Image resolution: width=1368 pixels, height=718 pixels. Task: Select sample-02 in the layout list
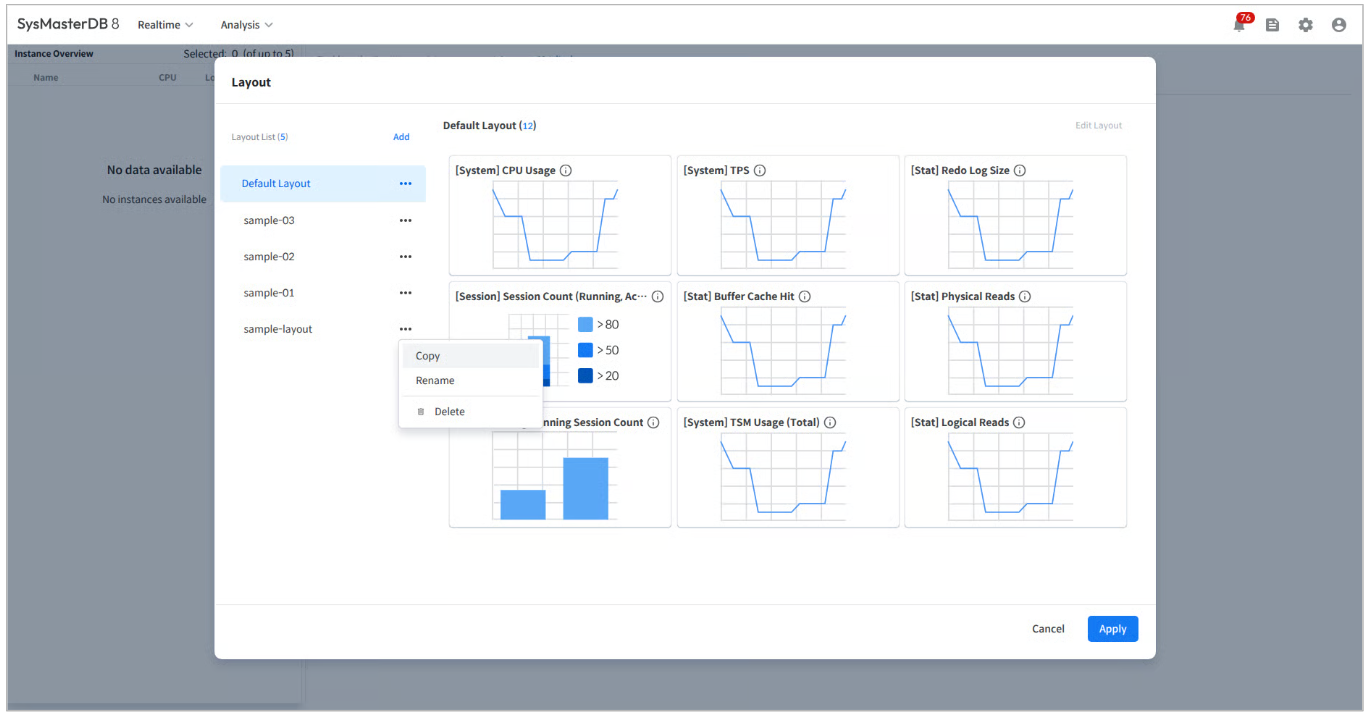(x=269, y=257)
